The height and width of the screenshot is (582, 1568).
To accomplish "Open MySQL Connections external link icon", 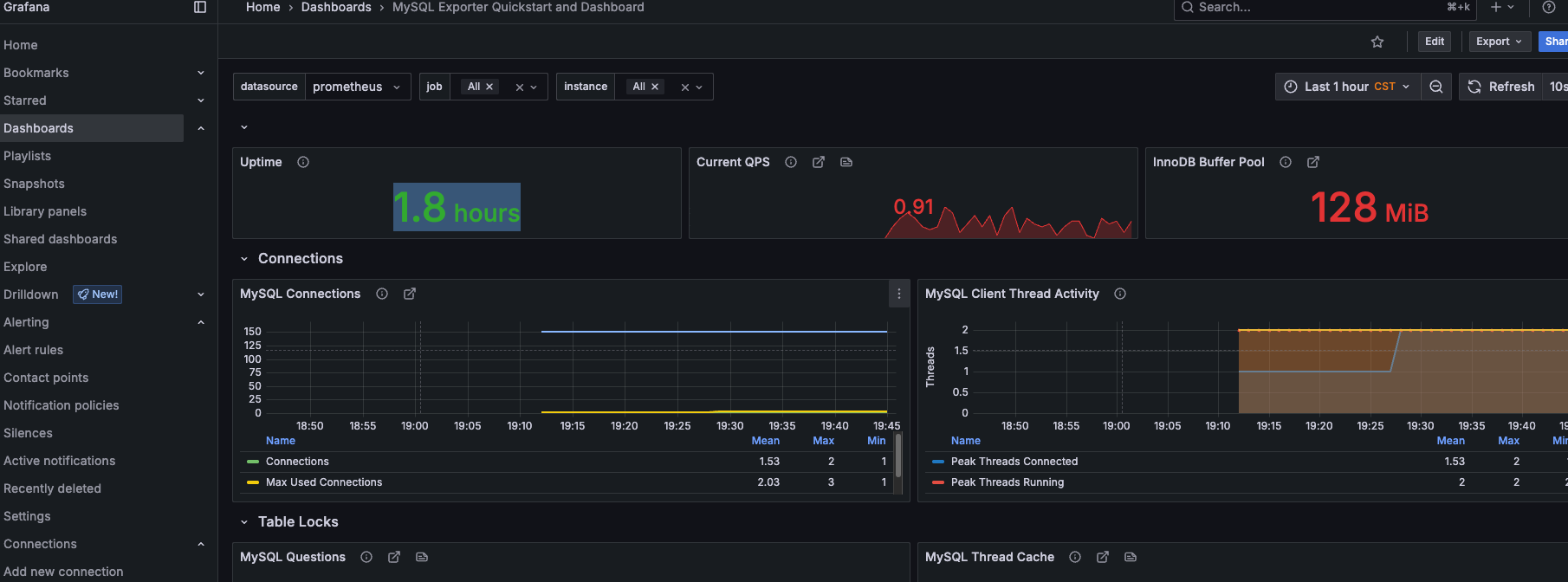I will pos(410,294).
